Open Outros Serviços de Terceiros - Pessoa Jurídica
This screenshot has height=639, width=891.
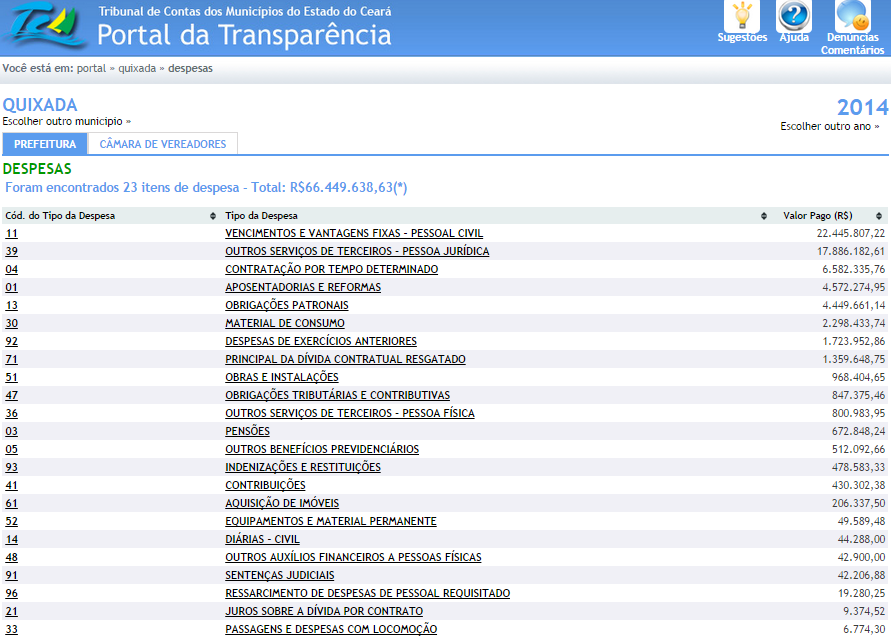pos(357,251)
